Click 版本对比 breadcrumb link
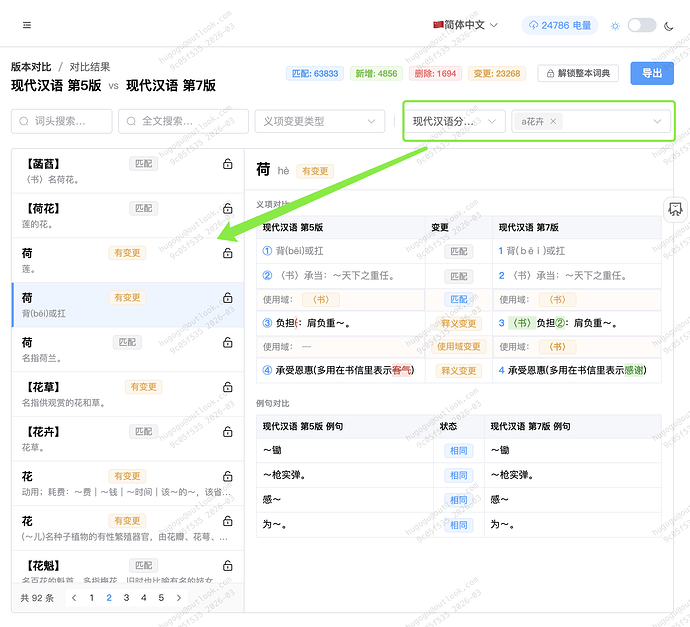The image size is (690, 627). [31, 66]
